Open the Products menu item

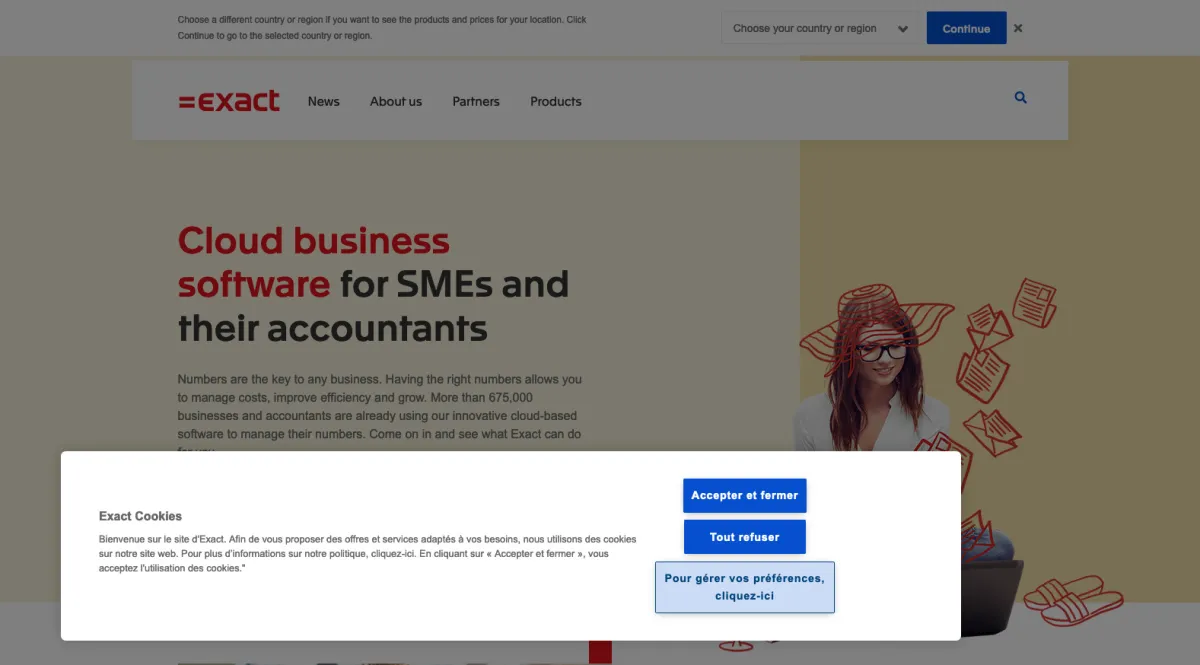[556, 101]
